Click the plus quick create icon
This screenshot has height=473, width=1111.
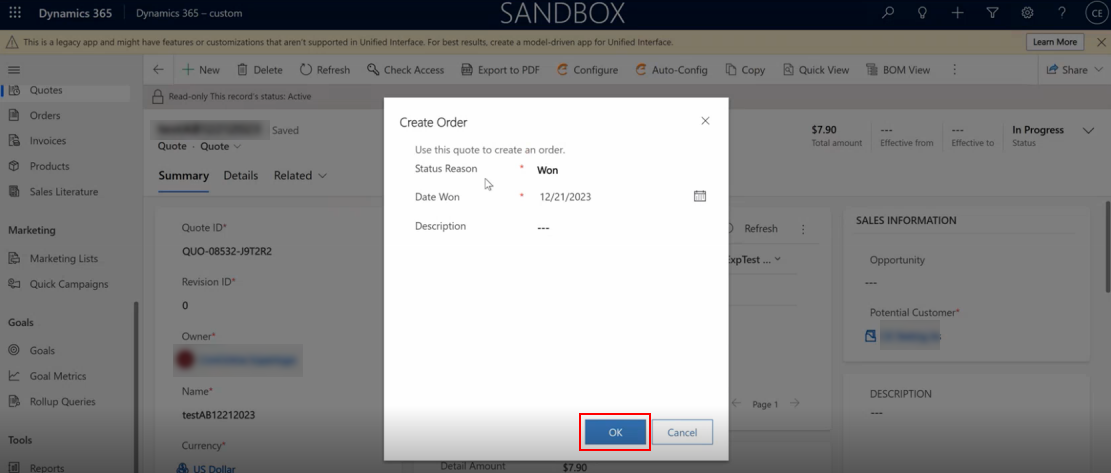point(957,13)
